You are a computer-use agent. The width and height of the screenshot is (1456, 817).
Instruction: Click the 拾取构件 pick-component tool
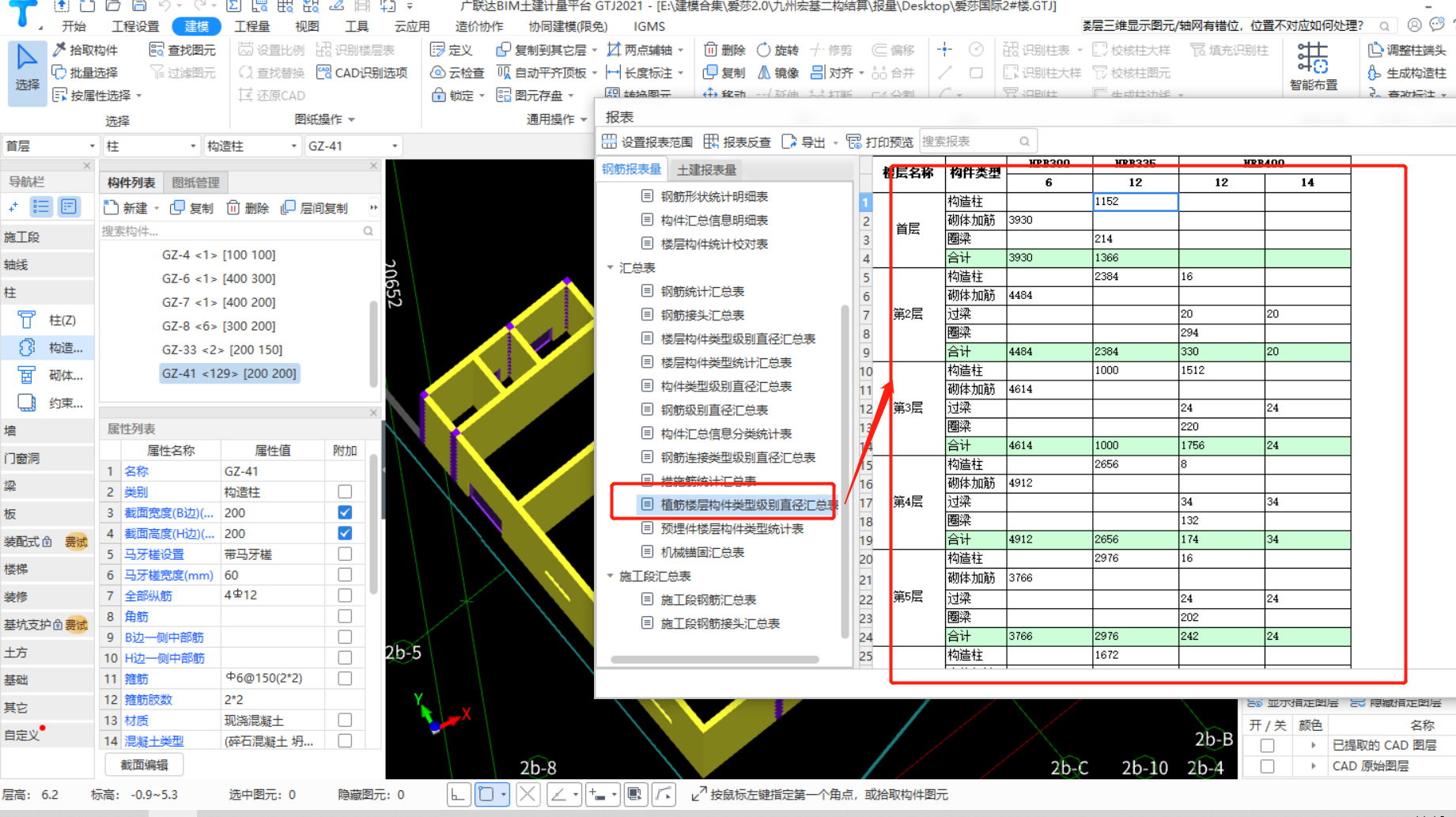[85, 50]
